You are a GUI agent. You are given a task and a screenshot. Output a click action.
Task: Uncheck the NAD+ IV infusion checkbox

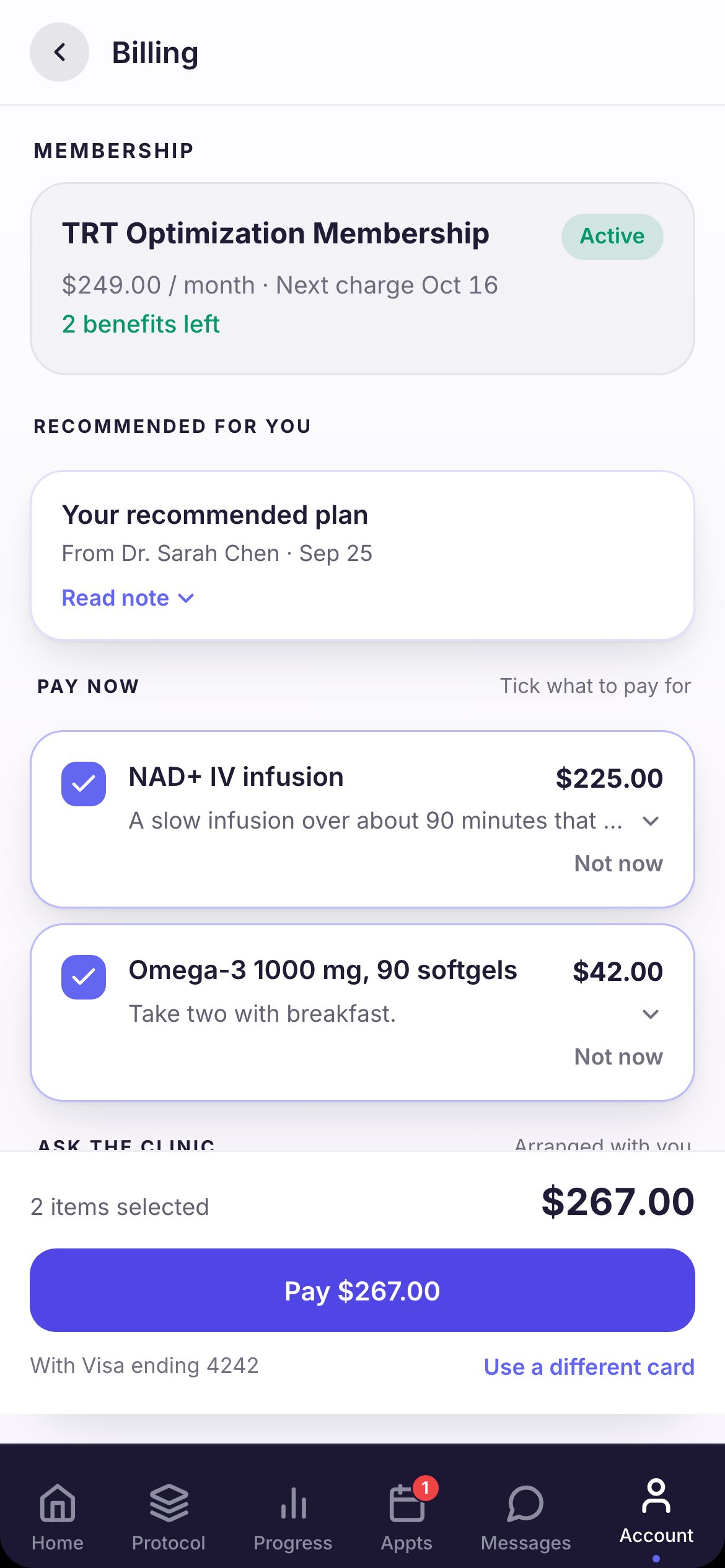pyautogui.click(x=84, y=784)
